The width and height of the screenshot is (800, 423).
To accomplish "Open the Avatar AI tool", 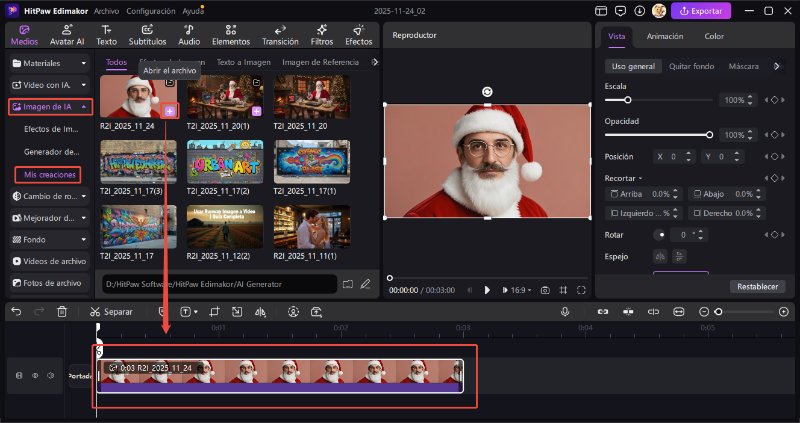I will [67, 35].
